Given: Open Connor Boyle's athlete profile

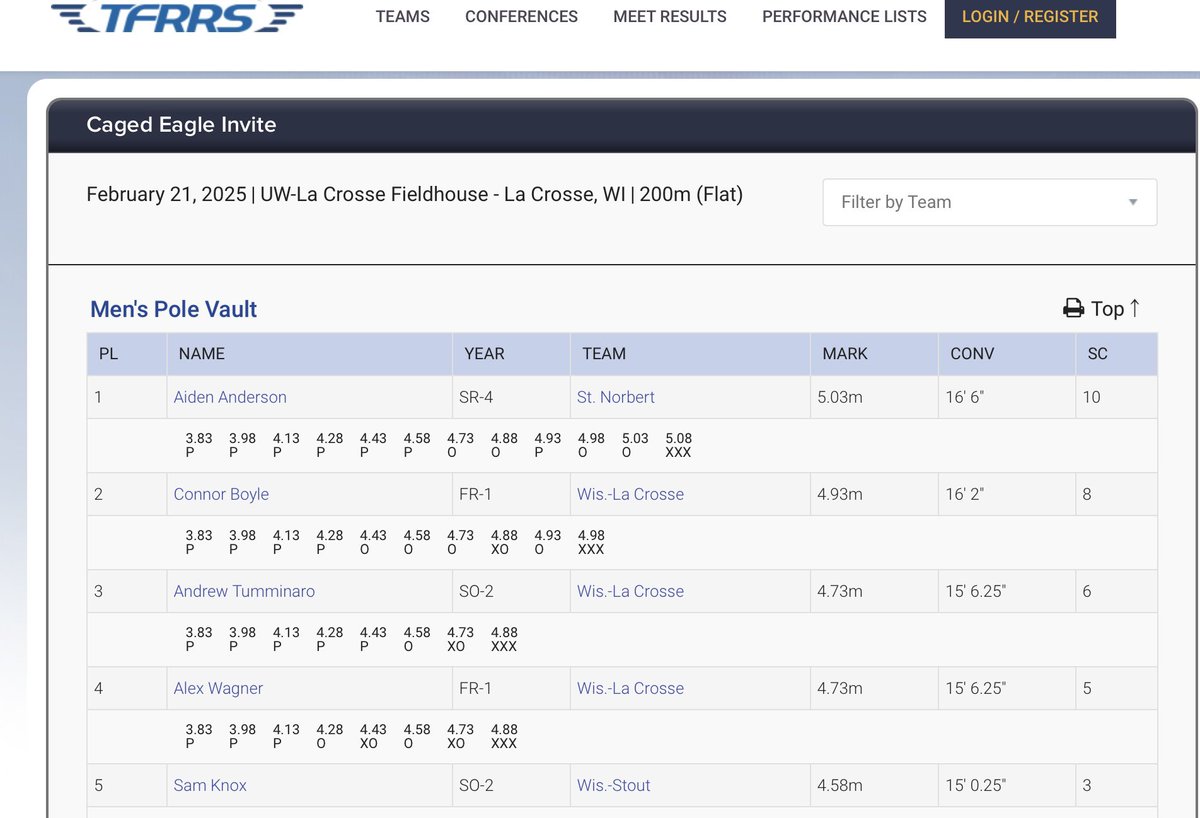Looking at the screenshot, I should click(x=221, y=494).
